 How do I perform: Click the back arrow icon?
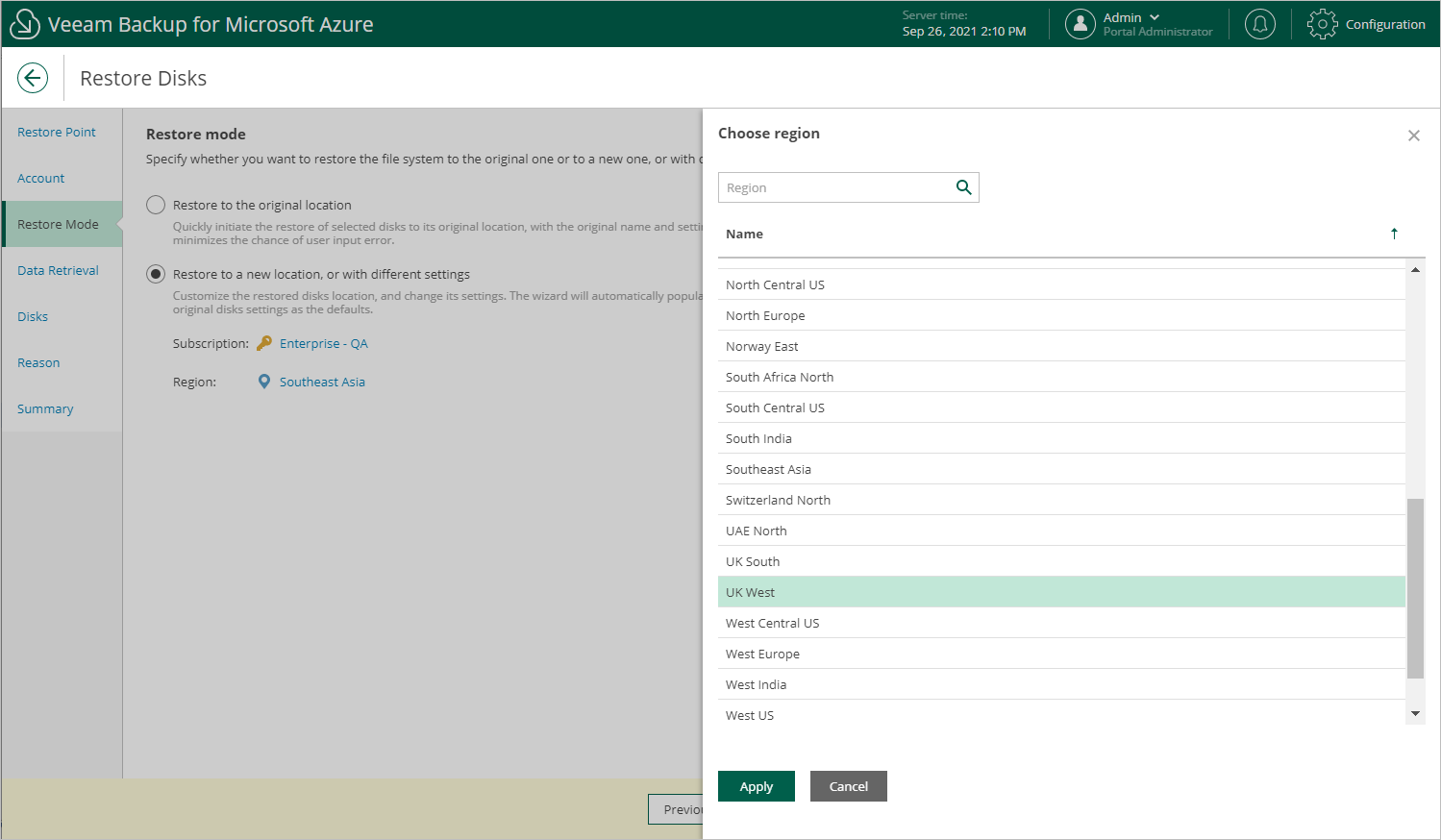(33, 78)
